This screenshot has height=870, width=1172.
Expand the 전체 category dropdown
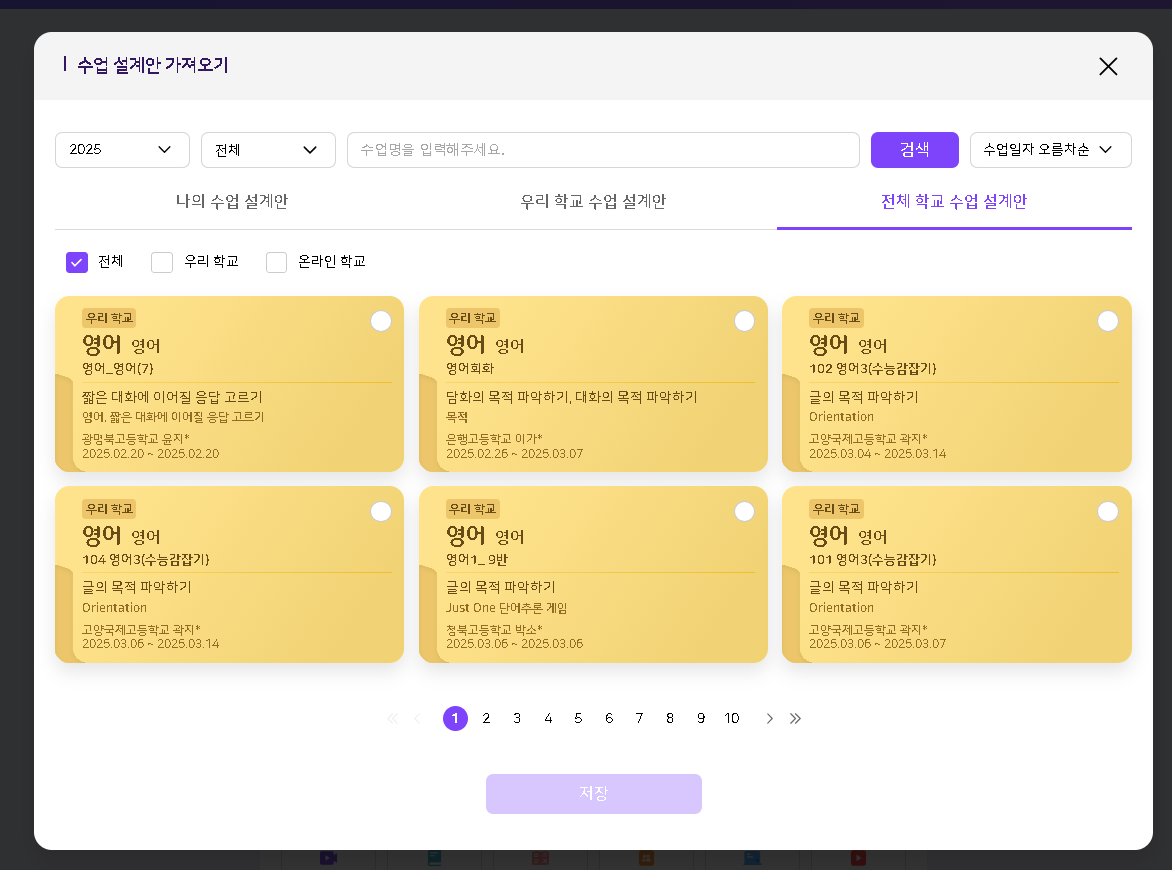[268, 150]
